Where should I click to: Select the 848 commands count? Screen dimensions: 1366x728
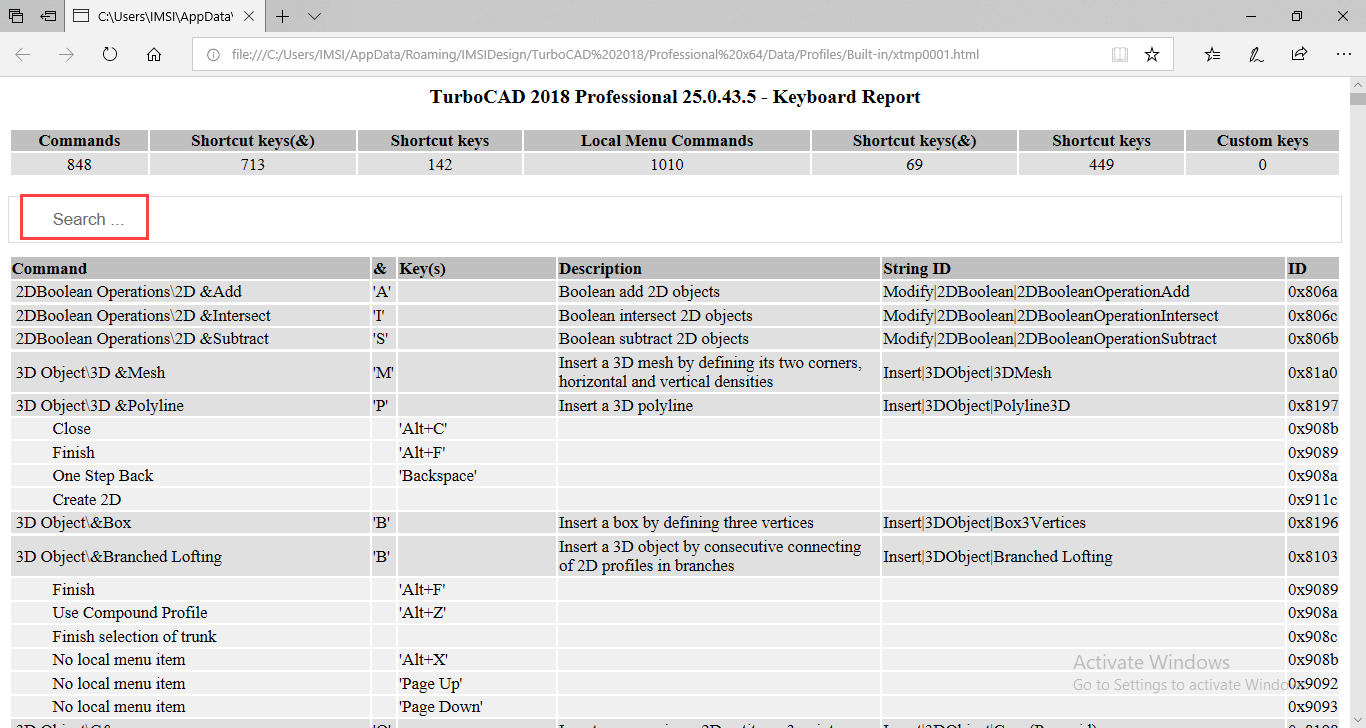click(80, 165)
